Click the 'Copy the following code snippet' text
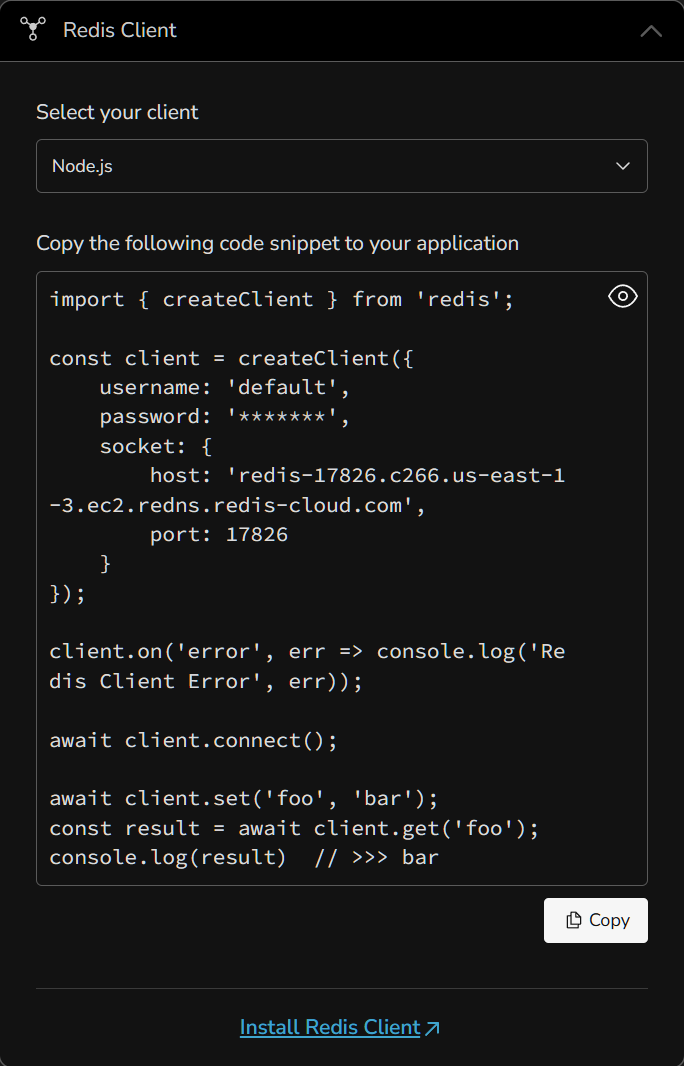The image size is (684, 1066). pos(277,243)
